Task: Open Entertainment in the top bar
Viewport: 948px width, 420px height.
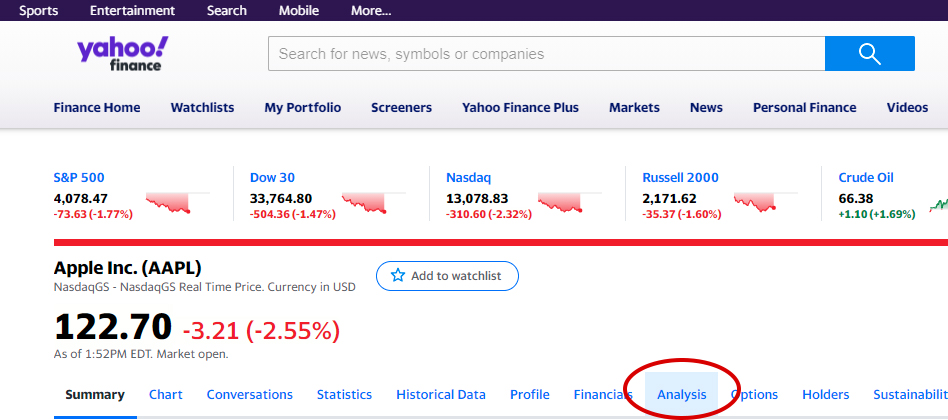Action: click(x=132, y=10)
